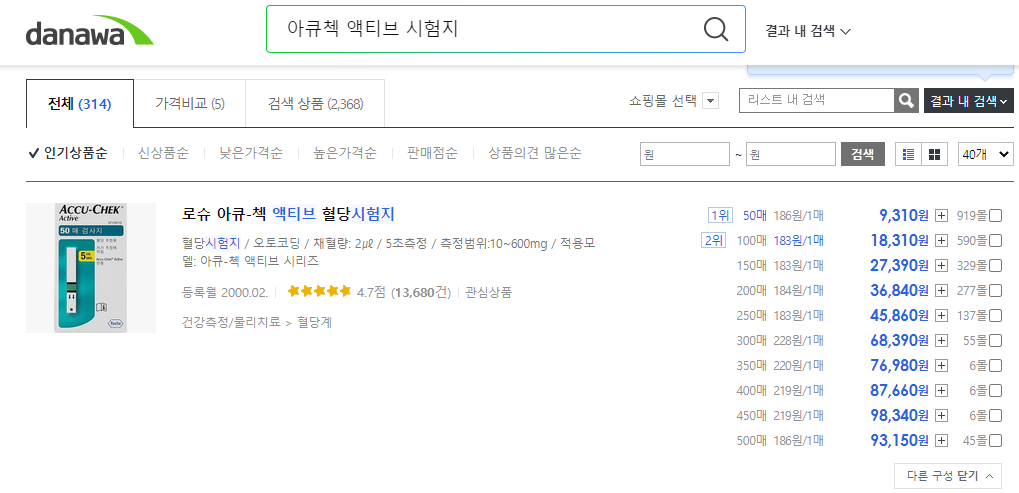This screenshot has width=1019, height=493.
Task: Check the box for 450매 row
Action: tap(995, 416)
